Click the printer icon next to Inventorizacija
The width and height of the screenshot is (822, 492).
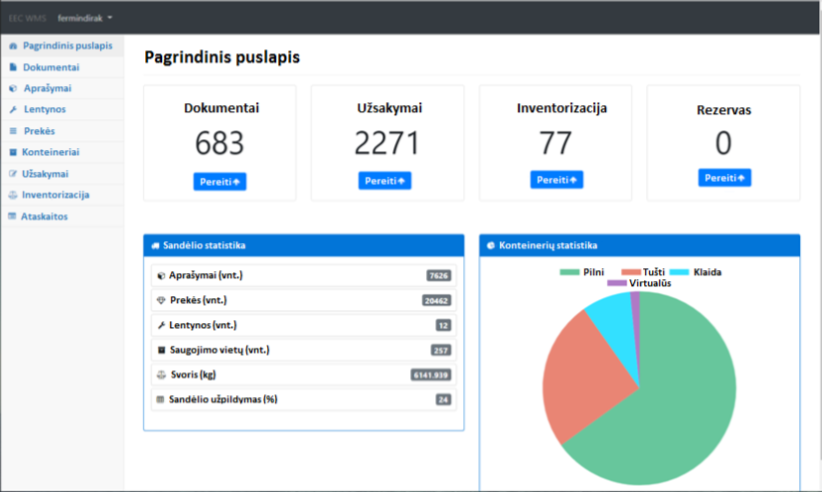point(13,195)
